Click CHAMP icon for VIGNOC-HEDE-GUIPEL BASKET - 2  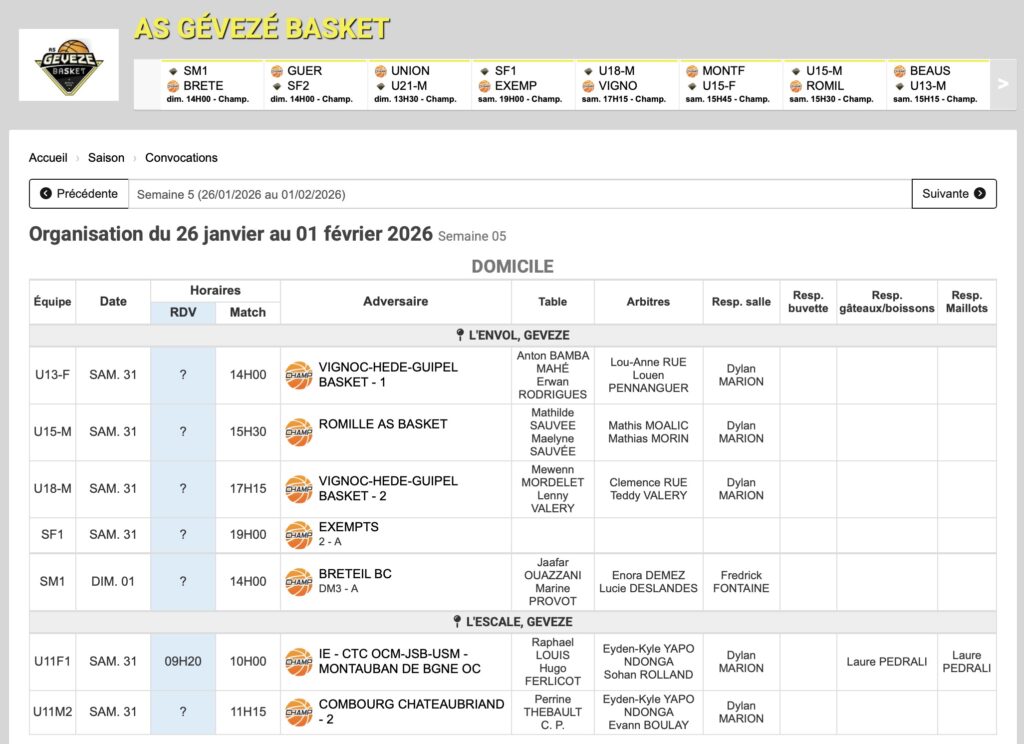[298, 489]
